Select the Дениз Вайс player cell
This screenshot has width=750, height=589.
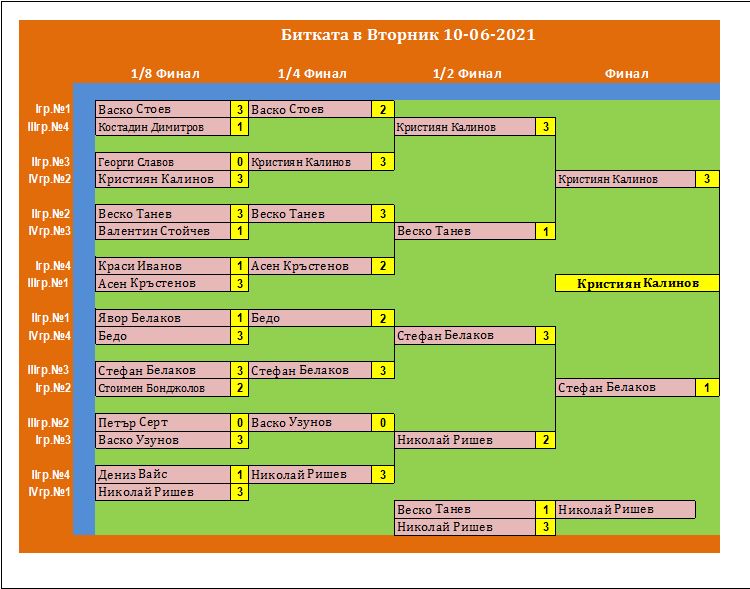(163, 475)
